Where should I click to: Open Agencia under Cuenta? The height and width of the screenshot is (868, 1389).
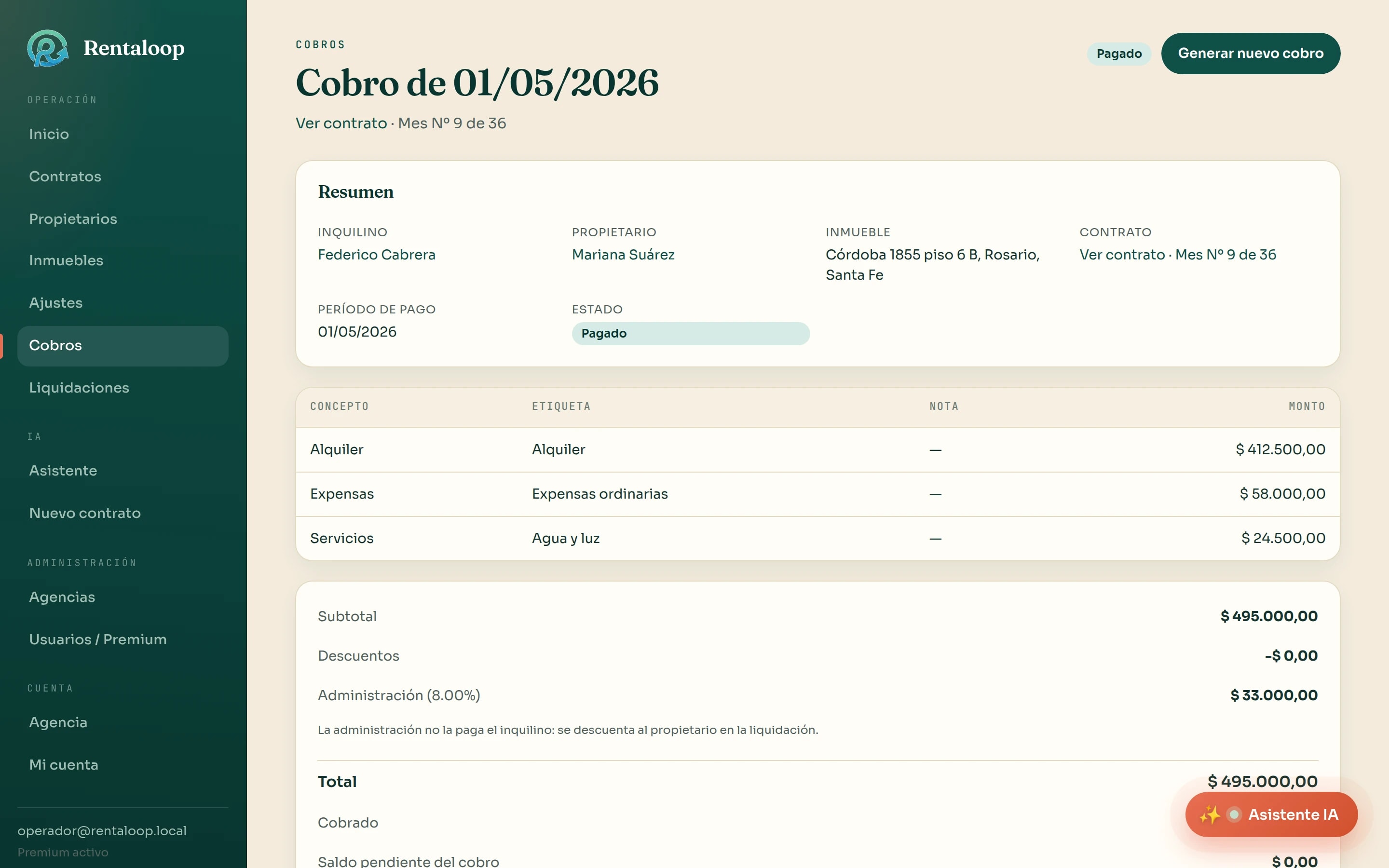point(123,722)
